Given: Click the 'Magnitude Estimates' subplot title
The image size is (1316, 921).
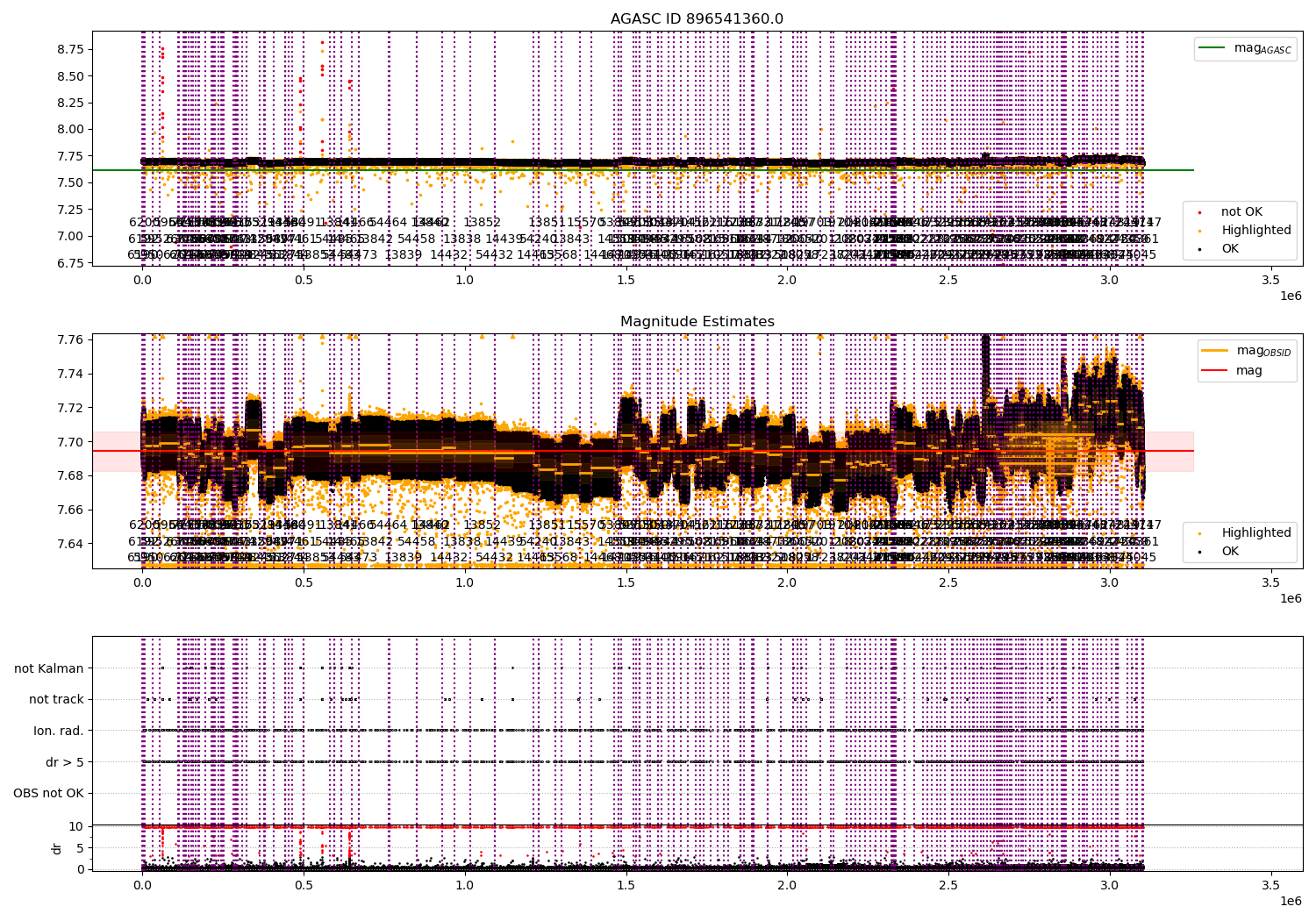Looking at the screenshot, I should tap(697, 322).
